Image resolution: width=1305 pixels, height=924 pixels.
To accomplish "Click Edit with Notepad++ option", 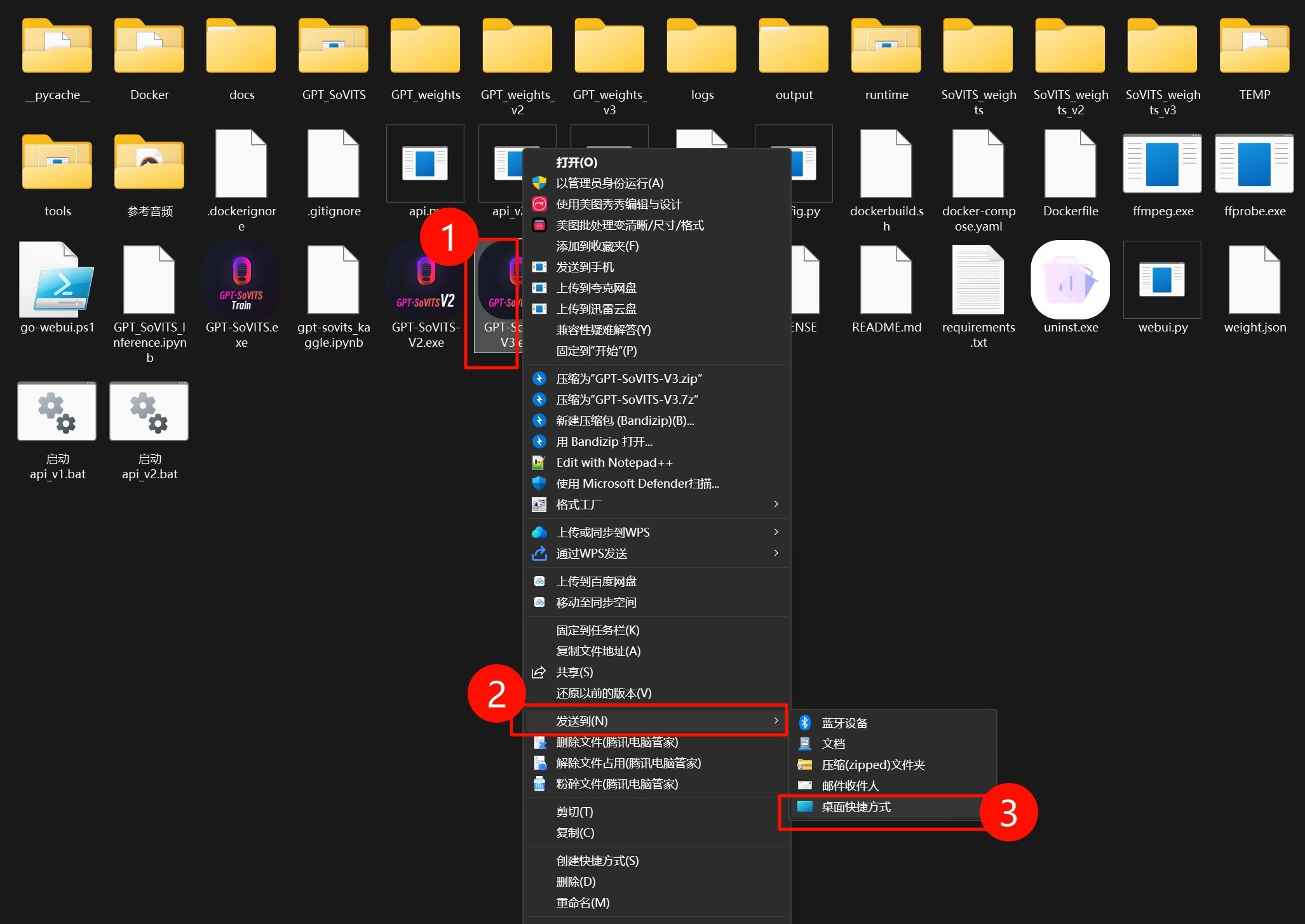I will pos(614,462).
